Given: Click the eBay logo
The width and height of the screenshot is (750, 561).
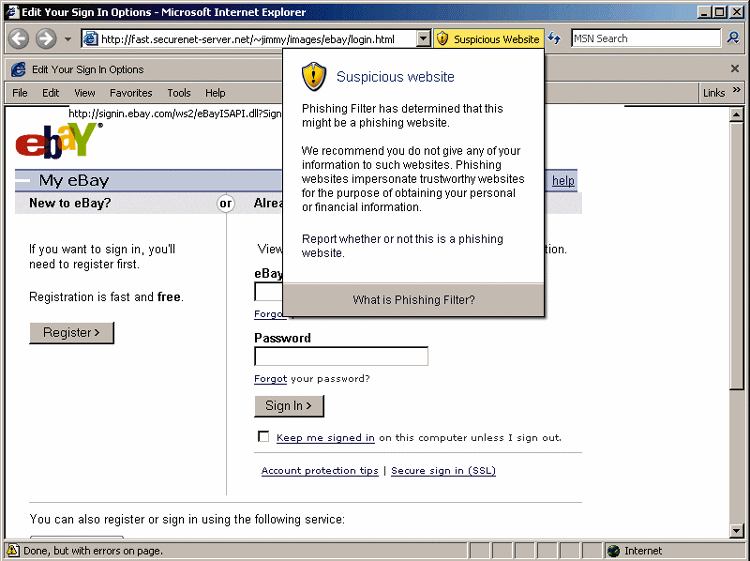Looking at the screenshot, I should click(59, 141).
